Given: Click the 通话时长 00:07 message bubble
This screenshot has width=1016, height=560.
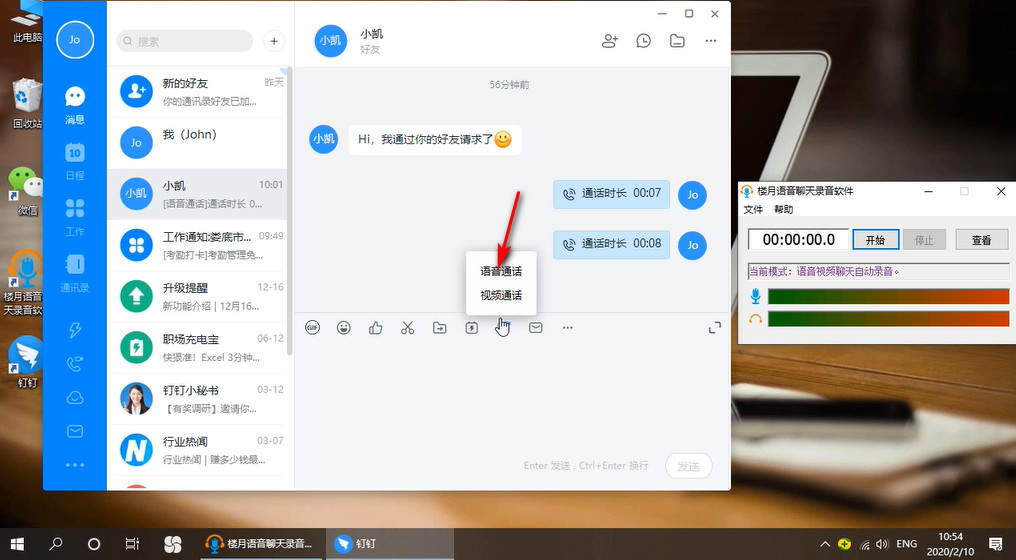Looking at the screenshot, I should [x=611, y=194].
